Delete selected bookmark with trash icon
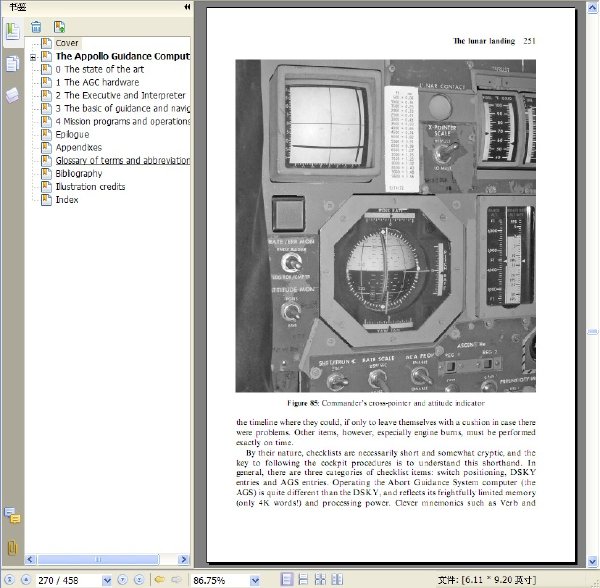Image resolution: width=600 pixels, height=588 pixels. [36, 27]
